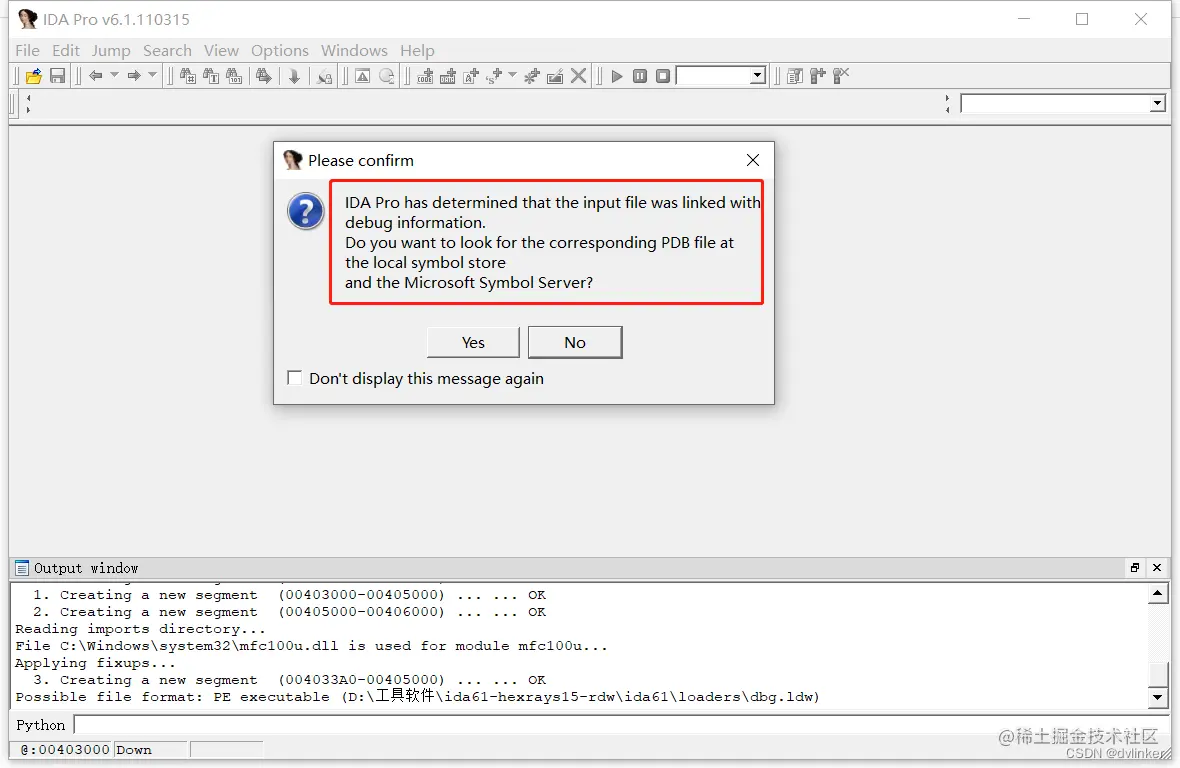Open the back-navigation history dropdown arrow
Image resolution: width=1180 pixels, height=768 pixels.
(x=114, y=74)
